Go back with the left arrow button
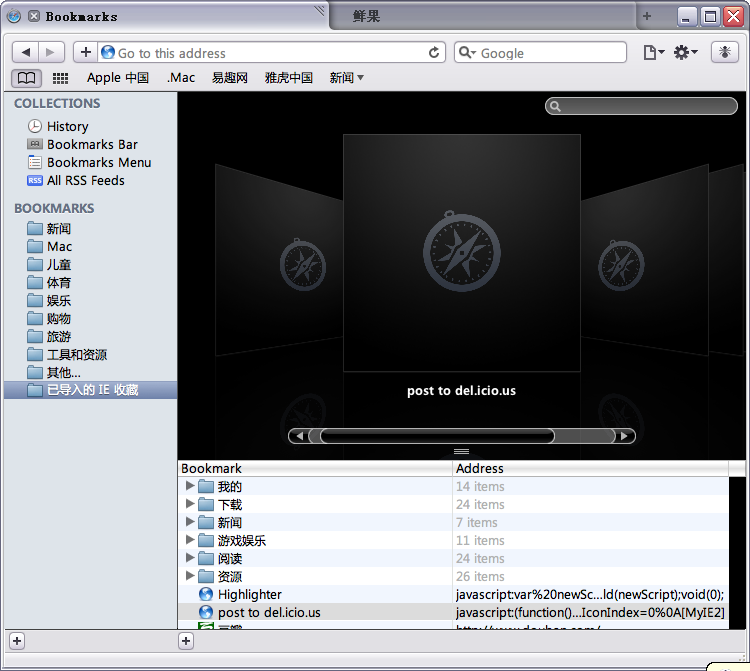 coord(25,52)
